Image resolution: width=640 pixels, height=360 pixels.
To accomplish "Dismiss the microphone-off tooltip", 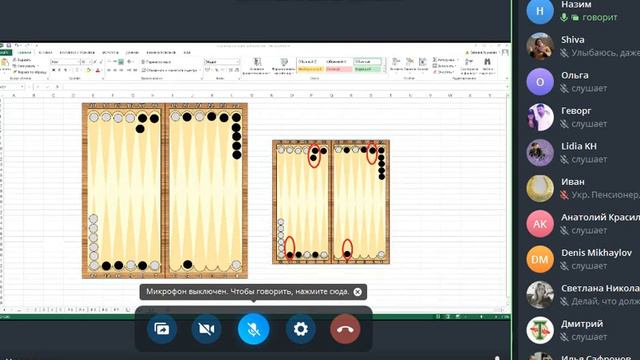I will (x=358, y=292).
